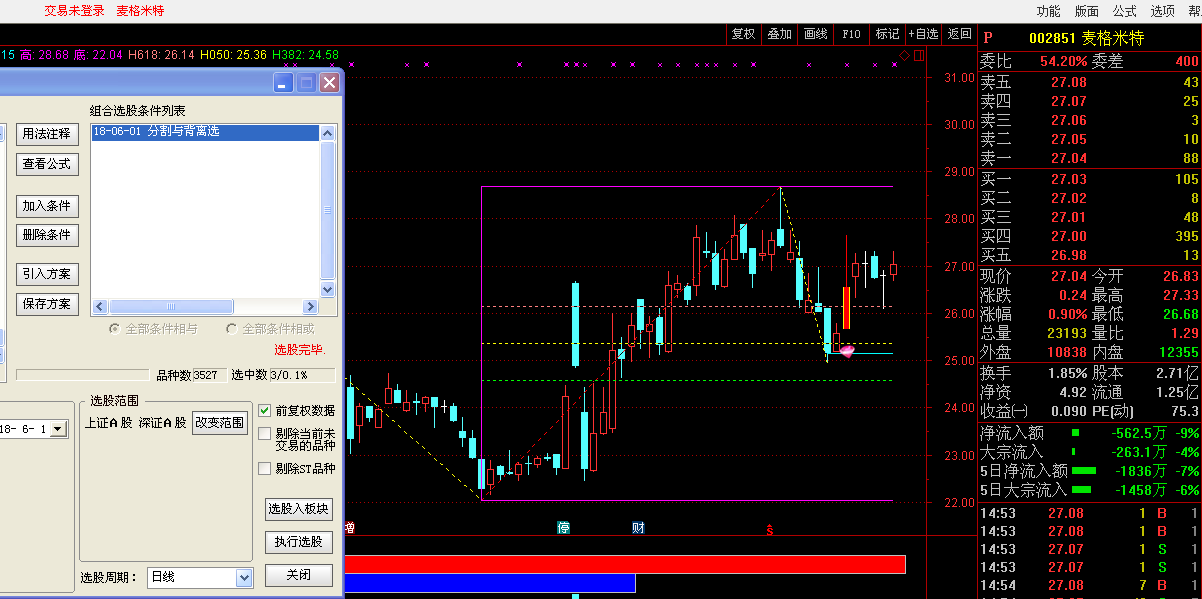
Task: Click the 买四 row volume 395
Action: [1187, 236]
